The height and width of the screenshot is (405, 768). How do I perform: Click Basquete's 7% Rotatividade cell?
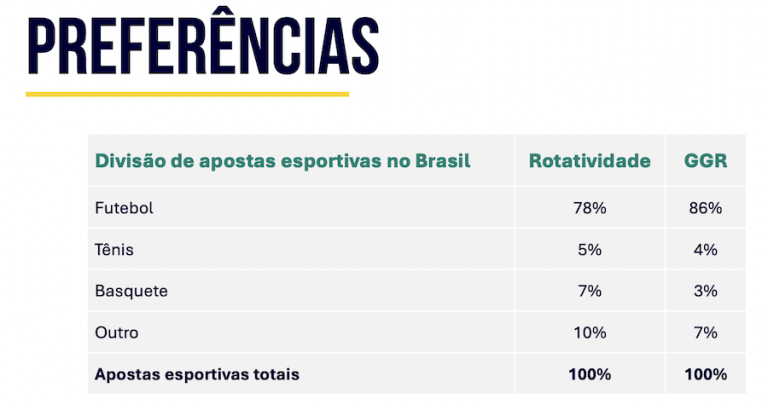click(589, 291)
